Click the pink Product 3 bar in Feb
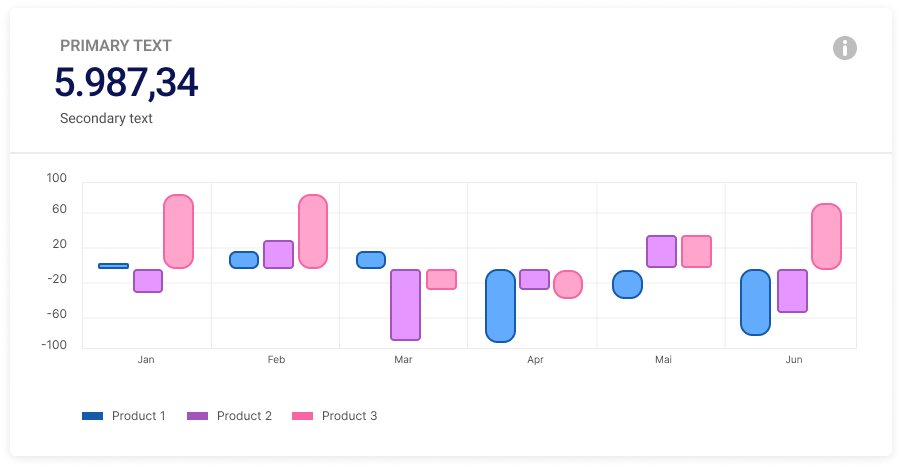The image size is (902, 468). (x=313, y=231)
